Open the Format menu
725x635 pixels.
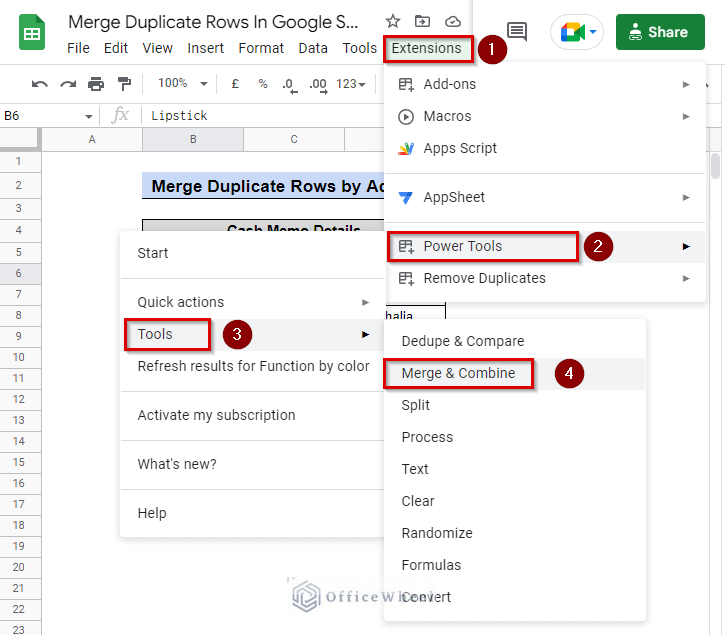[261, 48]
